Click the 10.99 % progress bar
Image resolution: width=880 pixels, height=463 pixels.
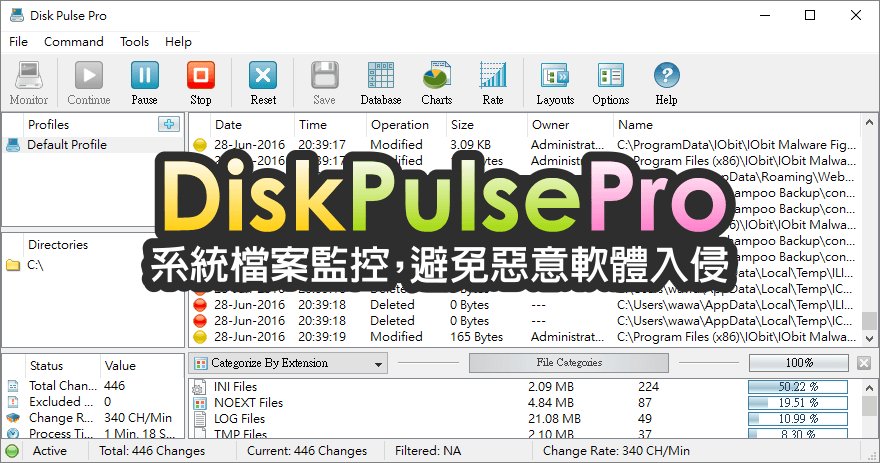pos(798,419)
